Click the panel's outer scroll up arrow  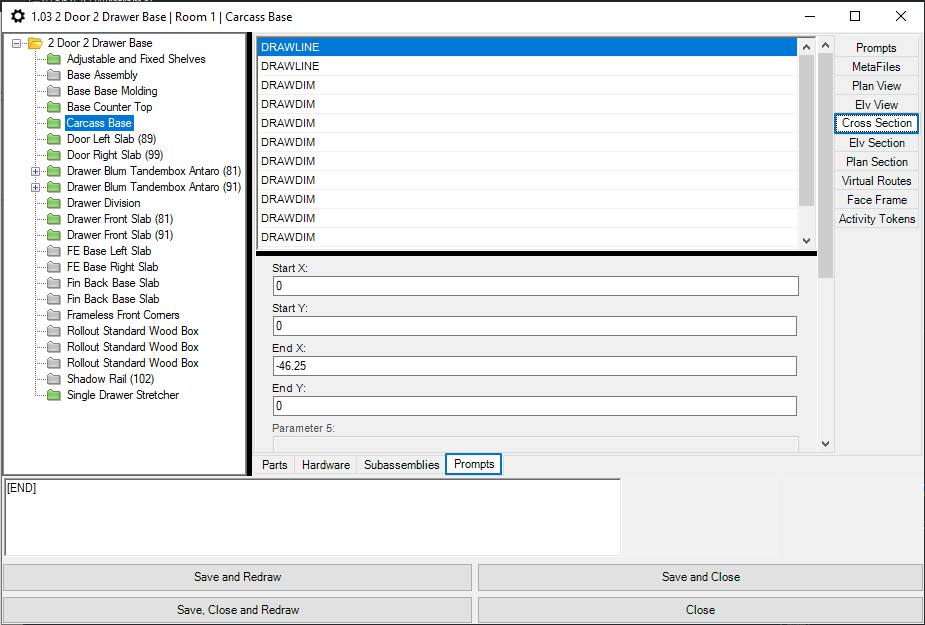click(825, 45)
